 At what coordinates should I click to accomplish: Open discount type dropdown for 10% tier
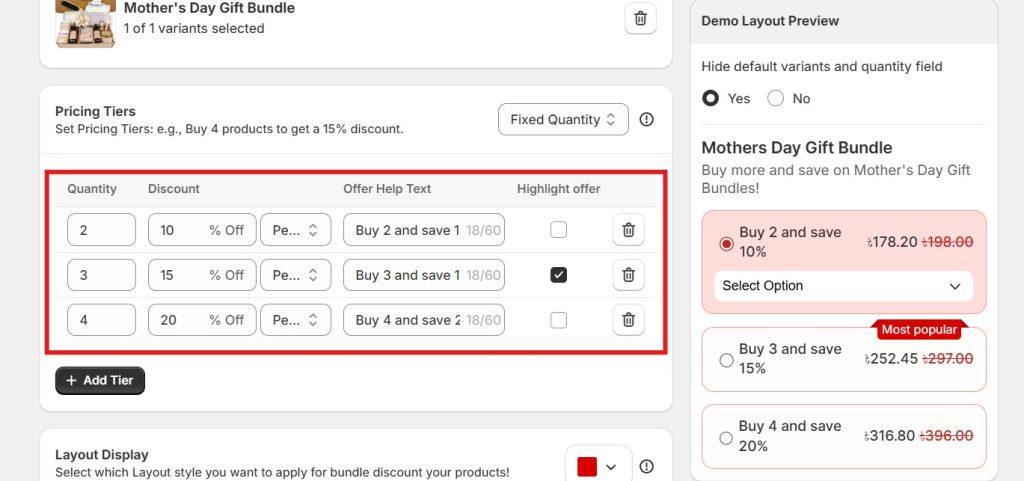(x=296, y=230)
